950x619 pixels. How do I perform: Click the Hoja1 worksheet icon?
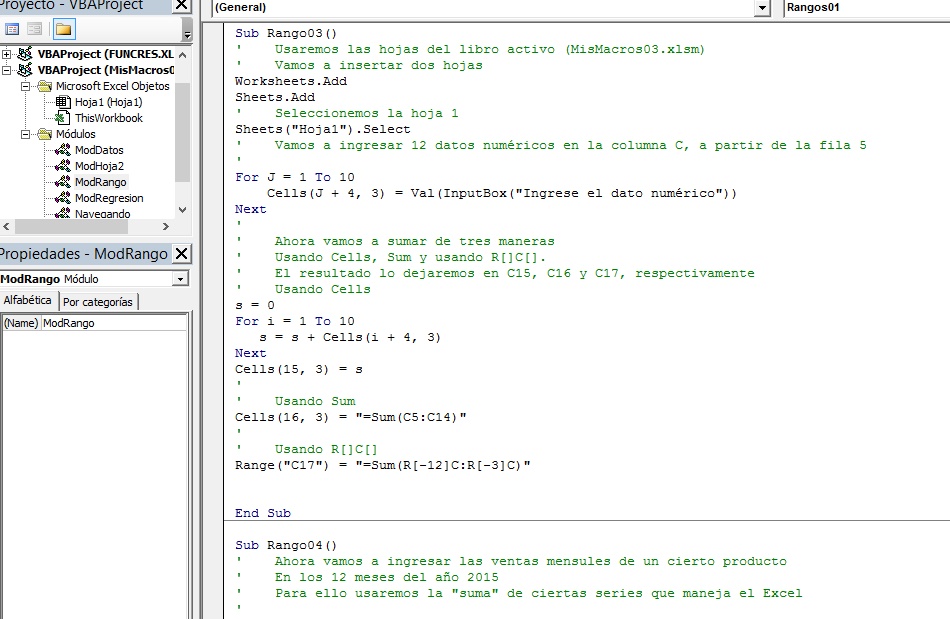coord(63,102)
